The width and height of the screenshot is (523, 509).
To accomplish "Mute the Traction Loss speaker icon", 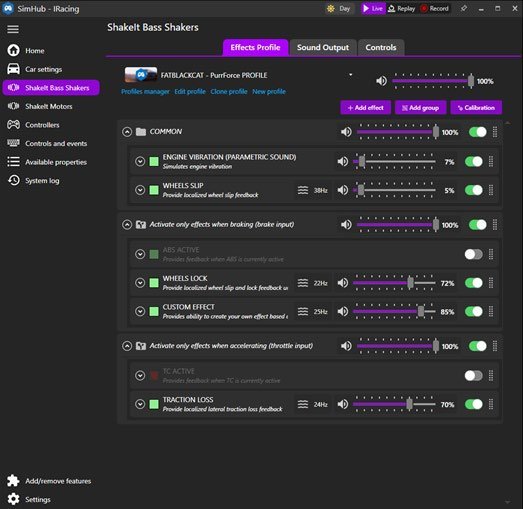I will click(343, 405).
